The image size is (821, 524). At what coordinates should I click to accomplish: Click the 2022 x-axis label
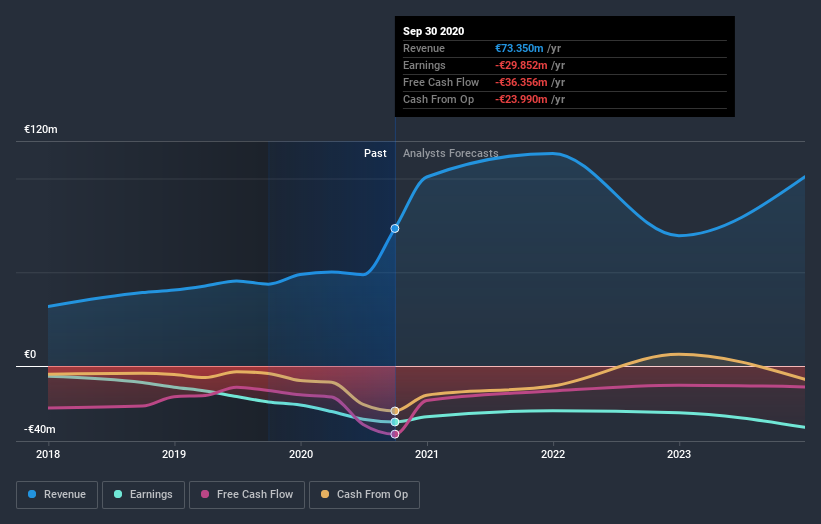(553, 454)
